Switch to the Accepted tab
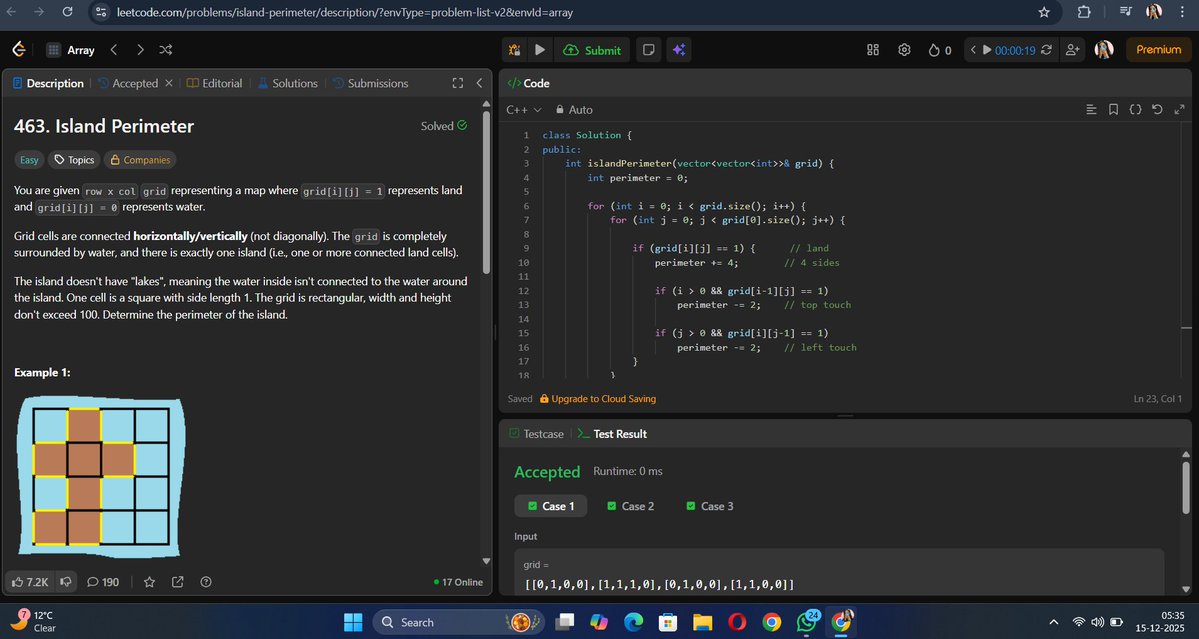Image resolution: width=1199 pixels, height=639 pixels. pos(128,83)
